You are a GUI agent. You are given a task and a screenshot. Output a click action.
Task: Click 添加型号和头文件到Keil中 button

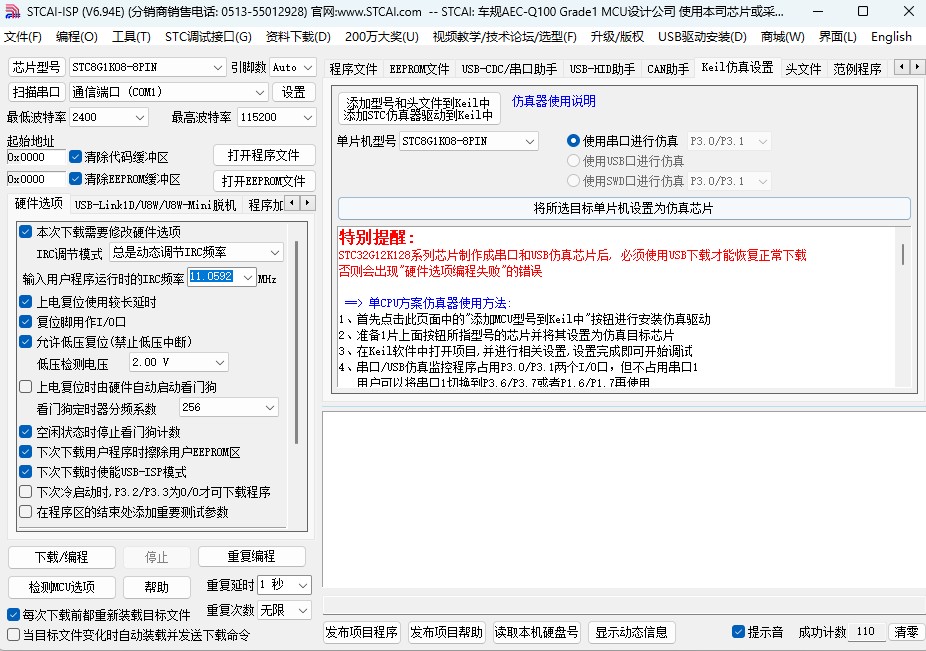(x=419, y=108)
